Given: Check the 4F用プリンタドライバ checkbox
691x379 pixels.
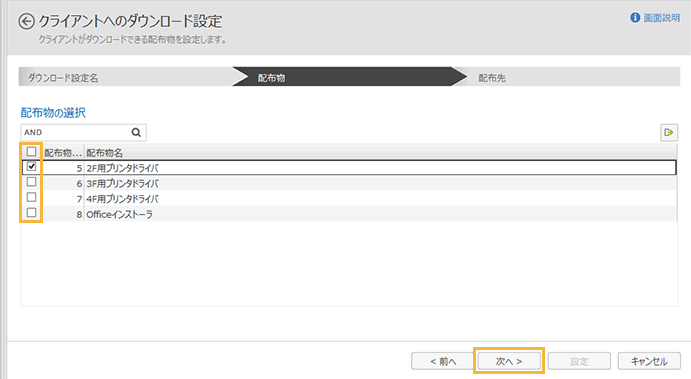Looking at the screenshot, I should pyautogui.click(x=31, y=197).
